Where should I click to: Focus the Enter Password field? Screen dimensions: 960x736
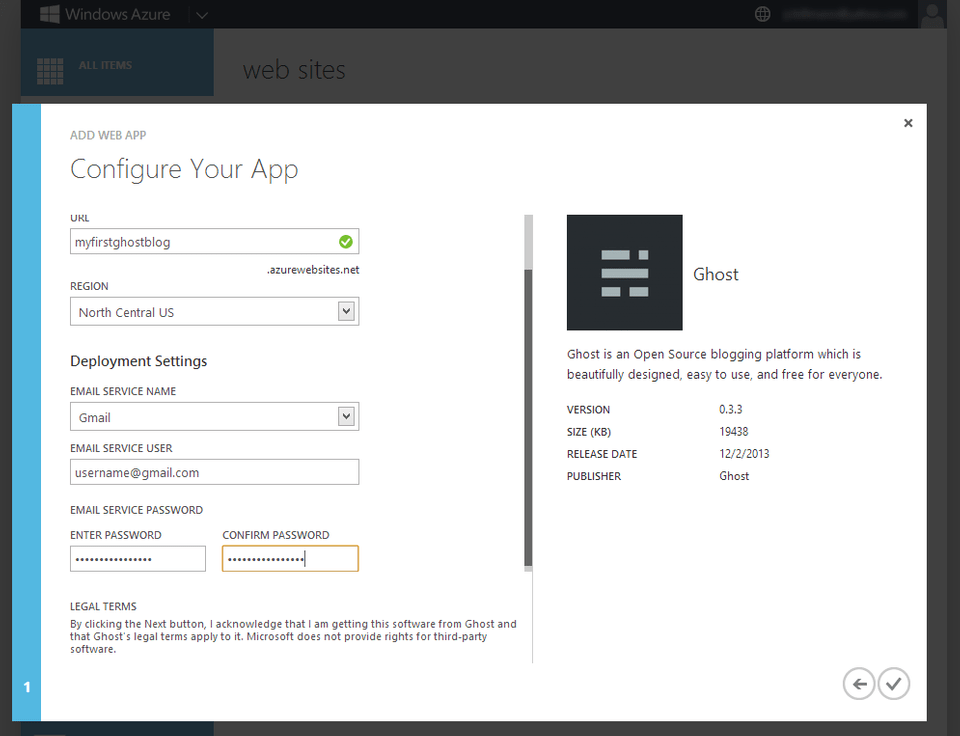138,558
